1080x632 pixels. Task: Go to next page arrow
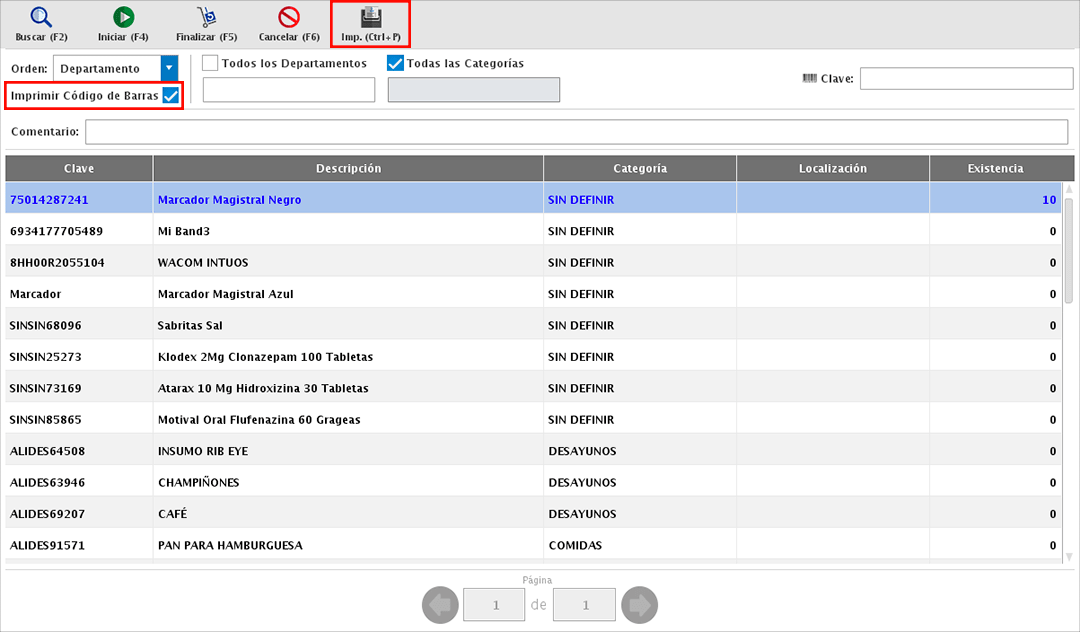639,605
